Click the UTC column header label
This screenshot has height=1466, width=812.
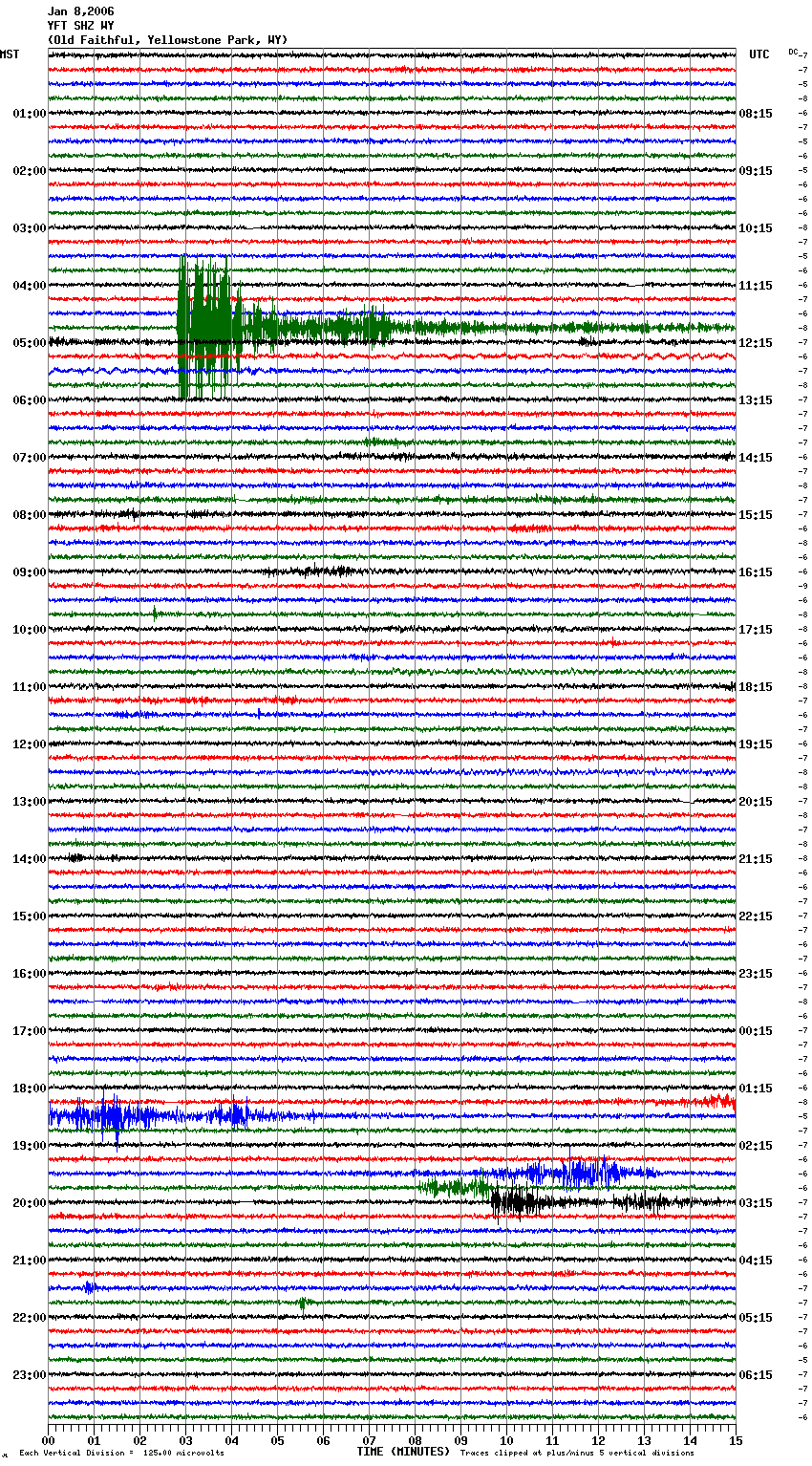click(x=759, y=54)
